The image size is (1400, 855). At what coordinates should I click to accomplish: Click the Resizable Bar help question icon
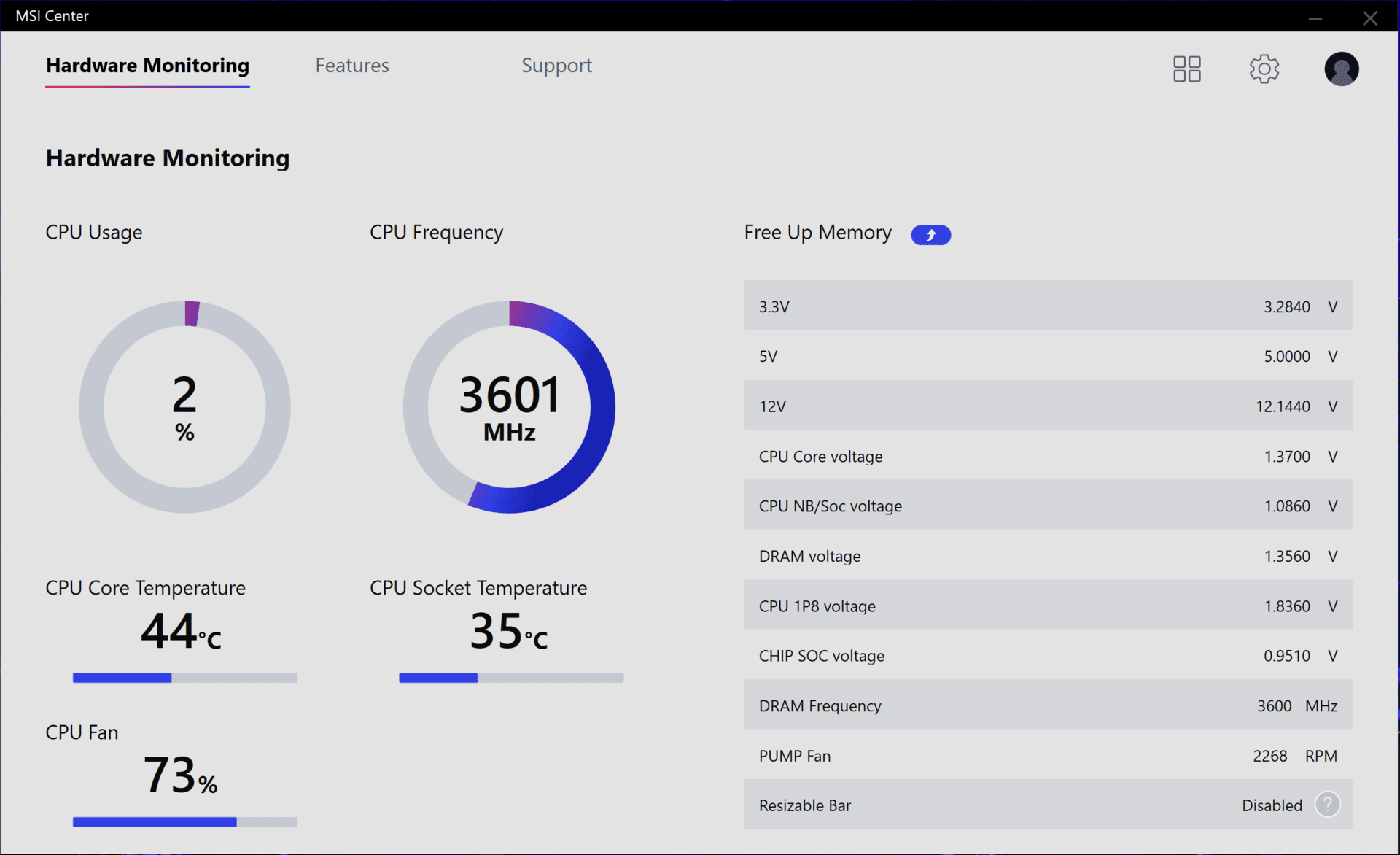pos(1327,805)
